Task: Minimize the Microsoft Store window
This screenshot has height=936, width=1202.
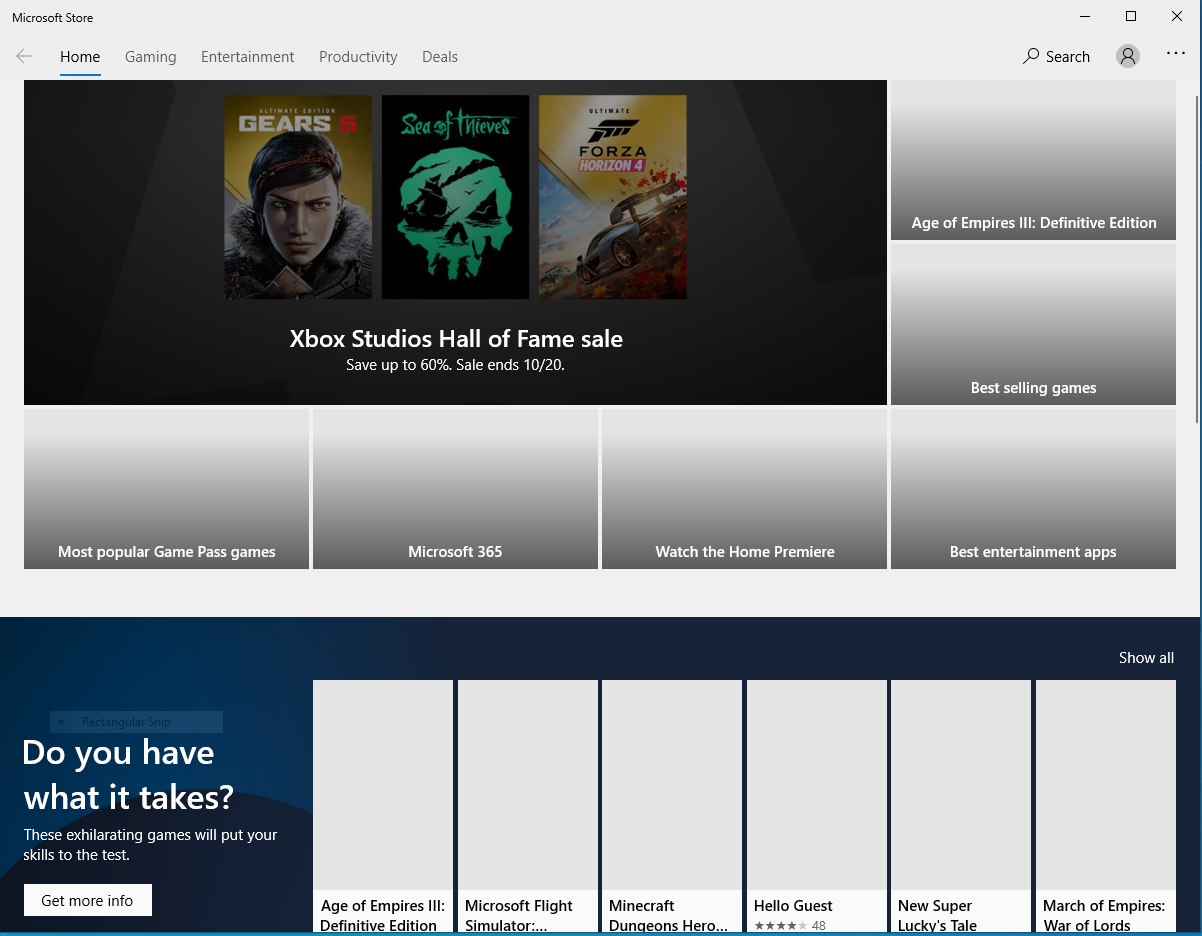Action: tap(1085, 16)
